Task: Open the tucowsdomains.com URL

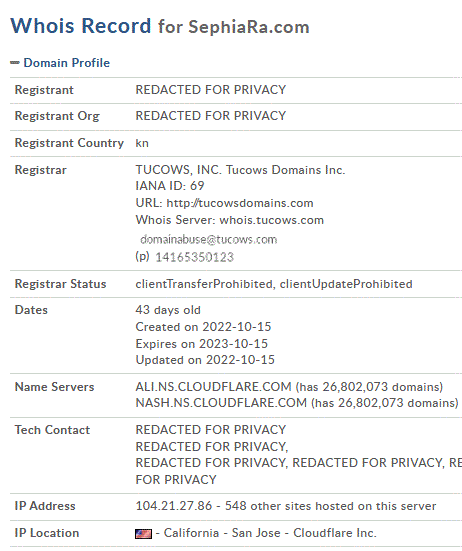Action: point(240,203)
